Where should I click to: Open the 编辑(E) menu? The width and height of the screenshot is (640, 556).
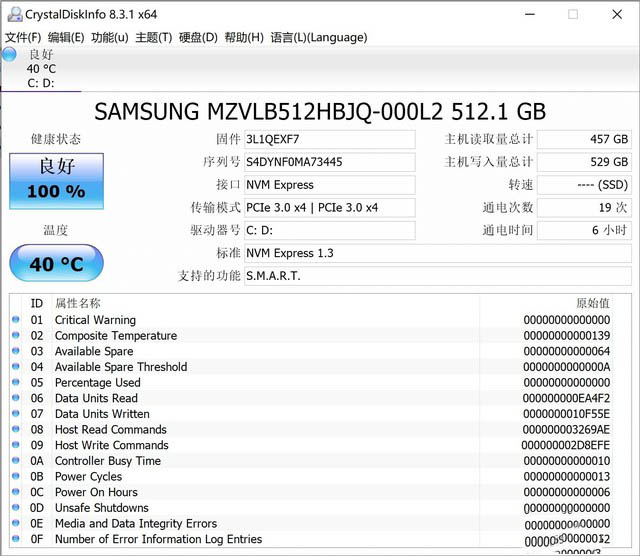pos(66,38)
